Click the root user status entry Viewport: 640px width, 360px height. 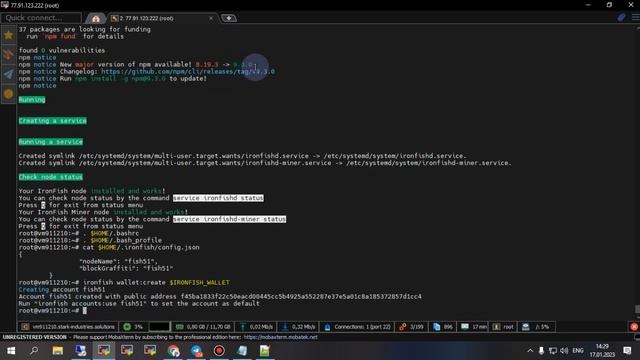[504, 327]
